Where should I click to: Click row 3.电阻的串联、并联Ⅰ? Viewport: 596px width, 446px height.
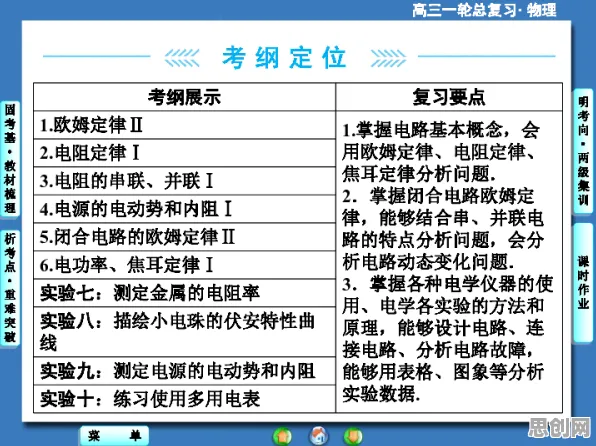[x=184, y=181]
